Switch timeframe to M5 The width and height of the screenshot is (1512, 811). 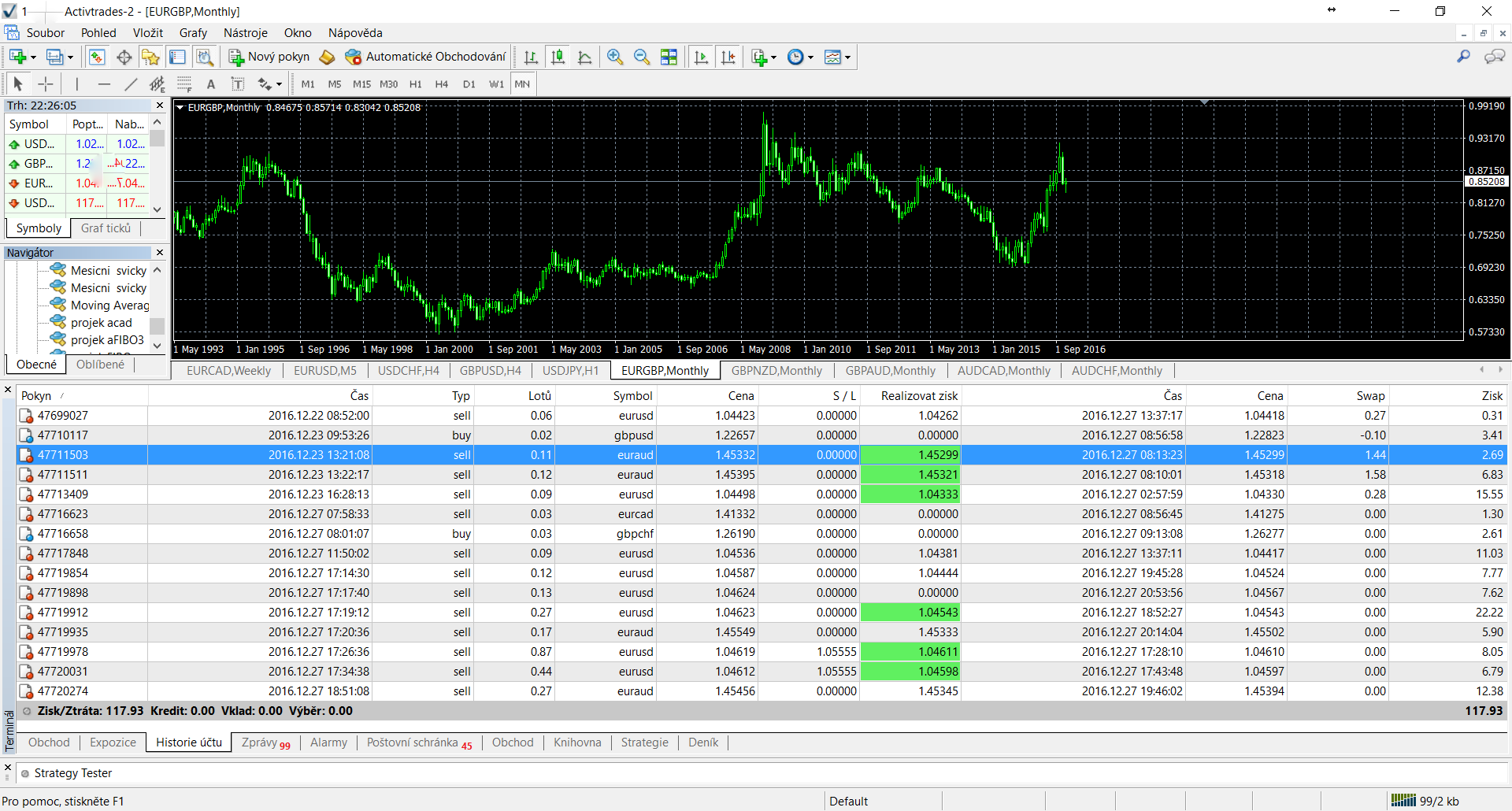335,83
